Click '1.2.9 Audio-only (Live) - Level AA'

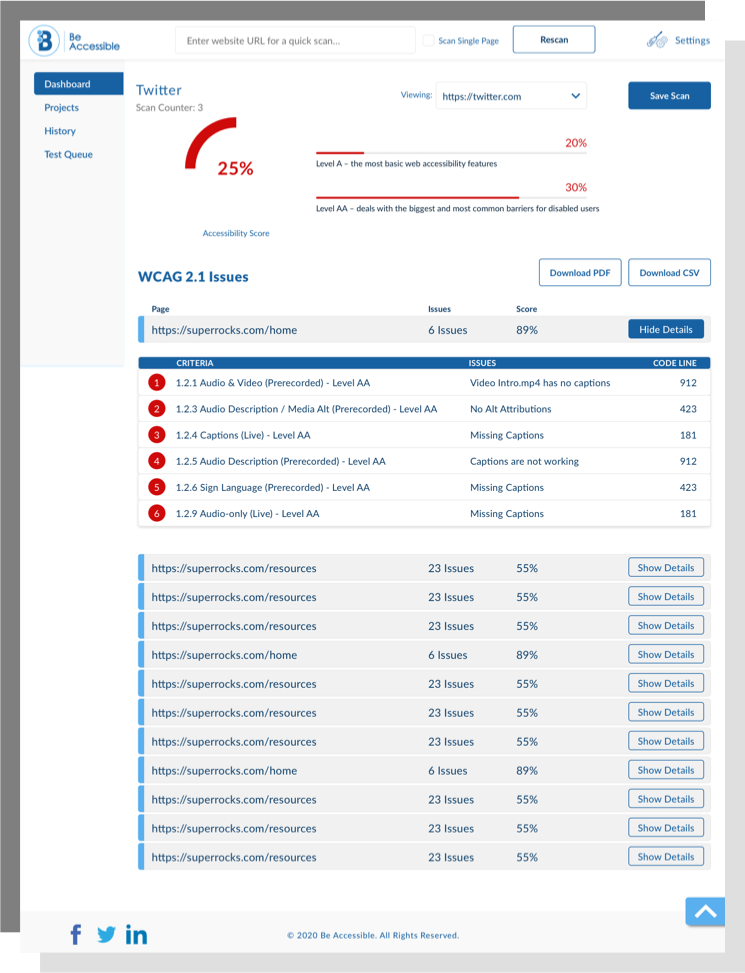click(x=248, y=513)
